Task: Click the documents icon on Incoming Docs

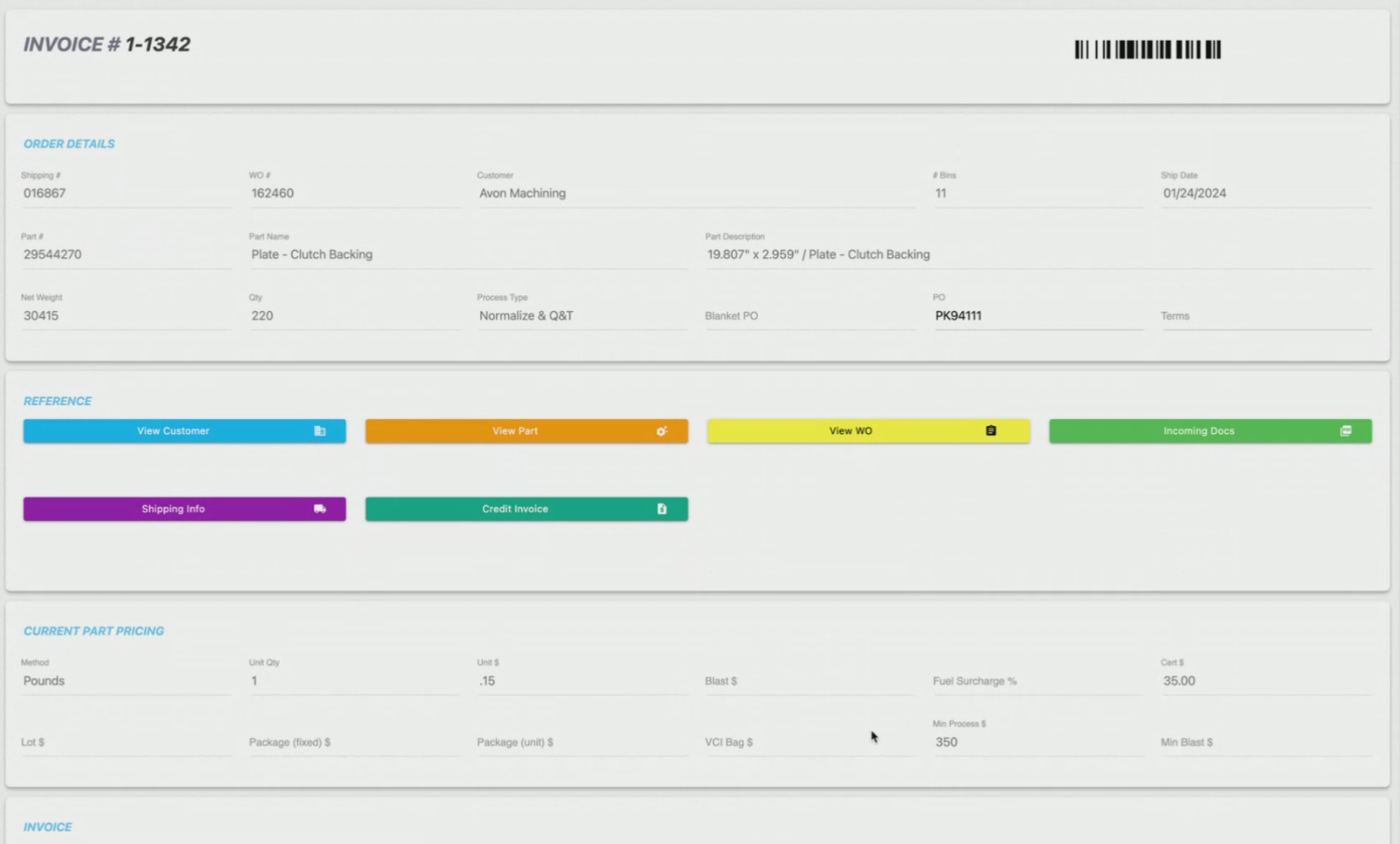Action: [1346, 431]
